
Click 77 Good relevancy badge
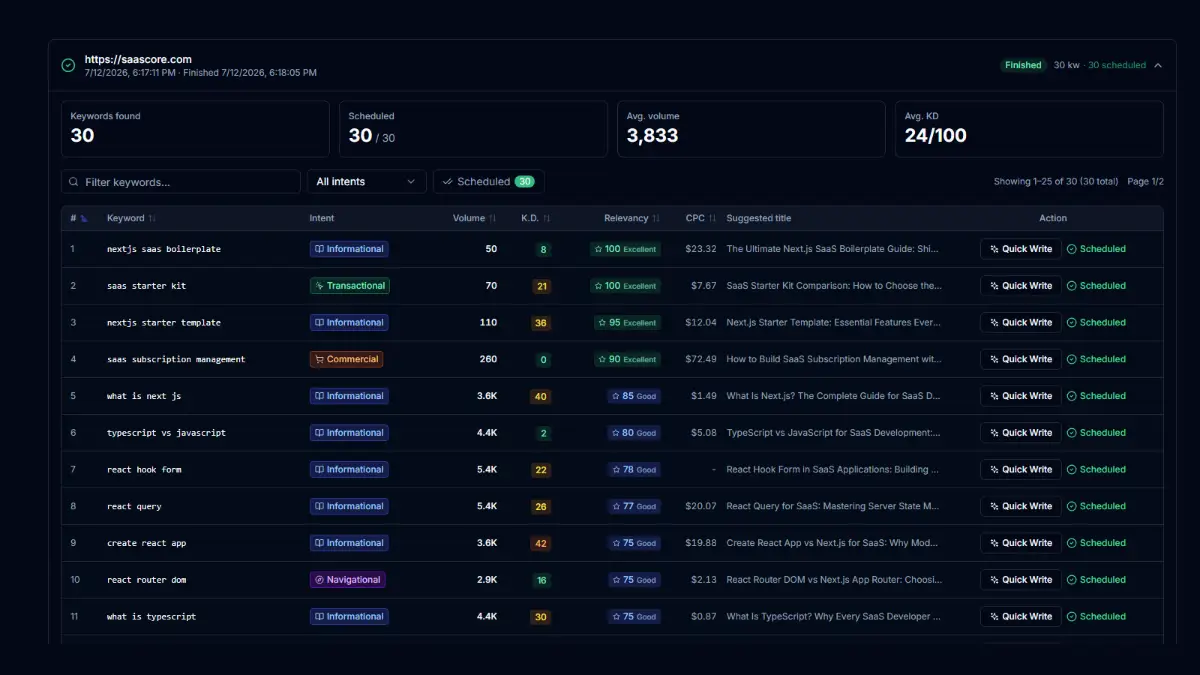click(x=634, y=506)
